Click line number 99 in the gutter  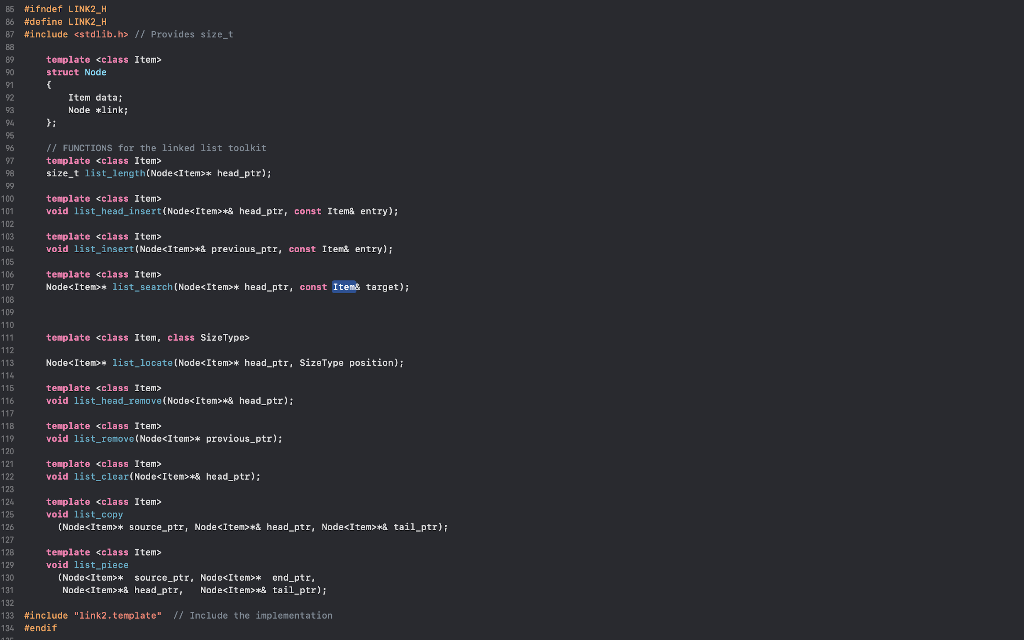[x=10, y=186]
